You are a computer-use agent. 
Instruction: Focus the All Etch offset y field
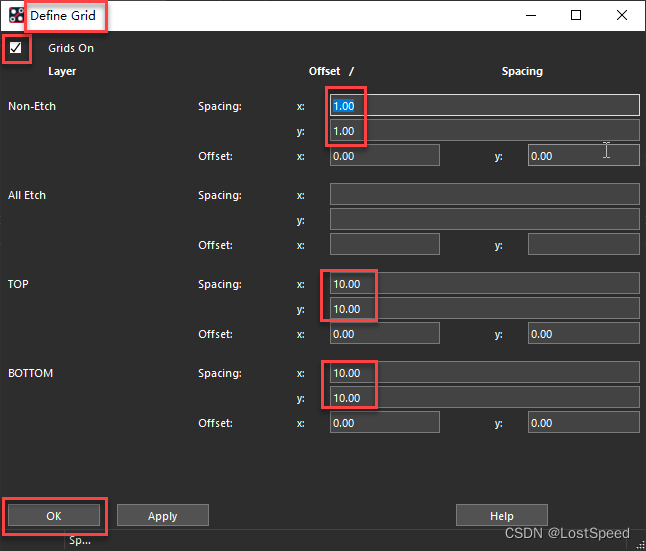(x=583, y=245)
